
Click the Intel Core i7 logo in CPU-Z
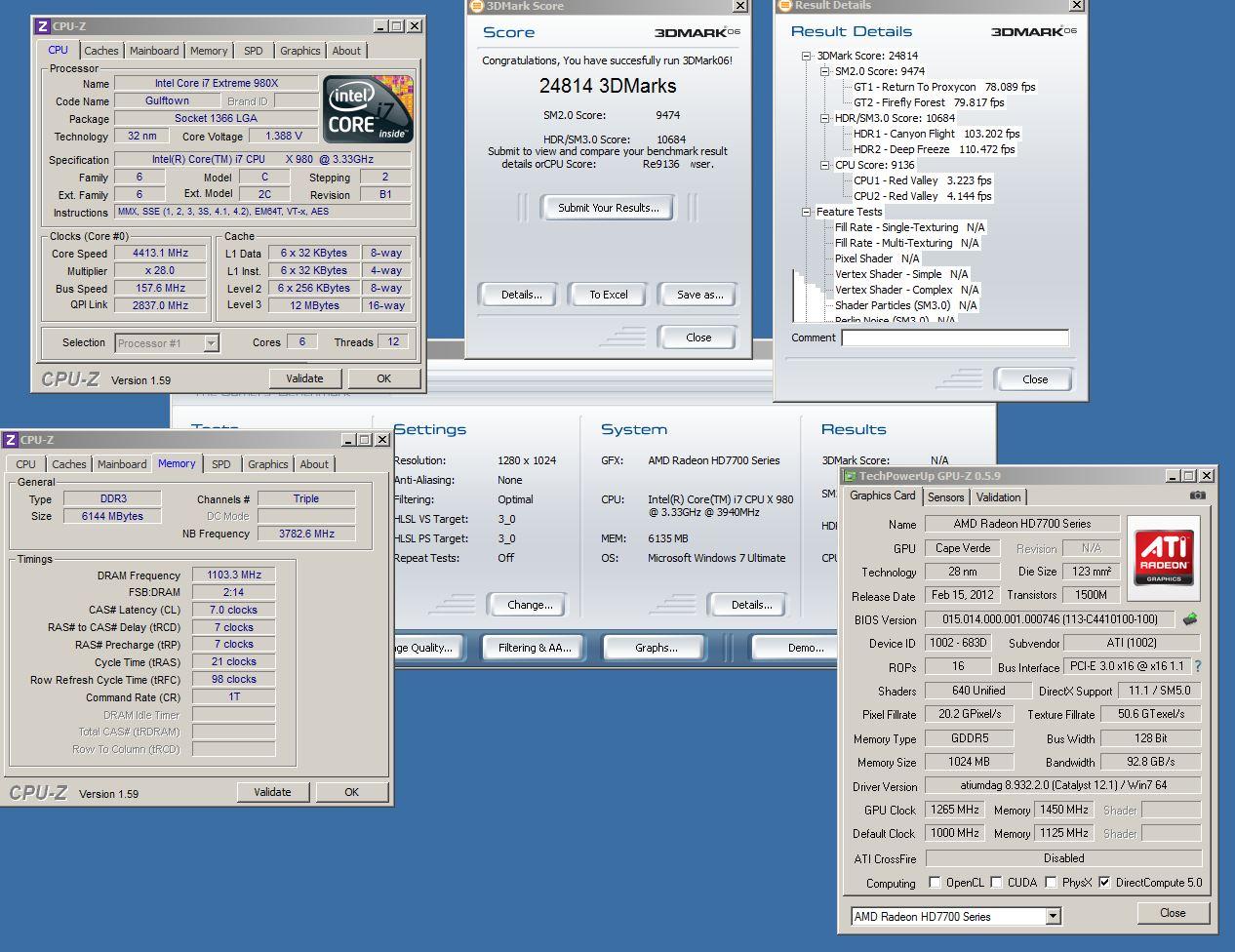click(368, 109)
